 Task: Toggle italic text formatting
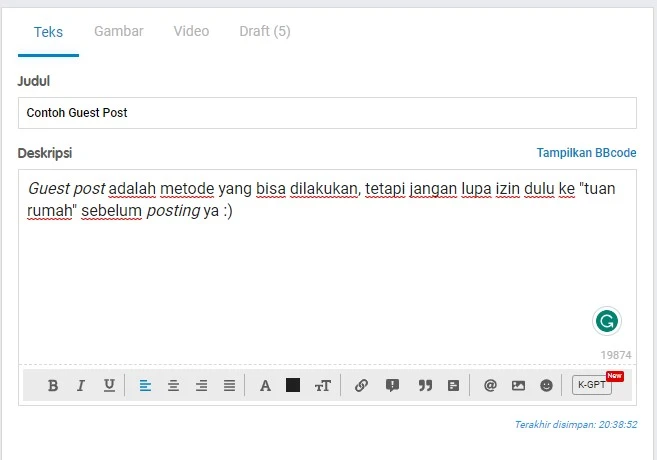tap(81, 385)
